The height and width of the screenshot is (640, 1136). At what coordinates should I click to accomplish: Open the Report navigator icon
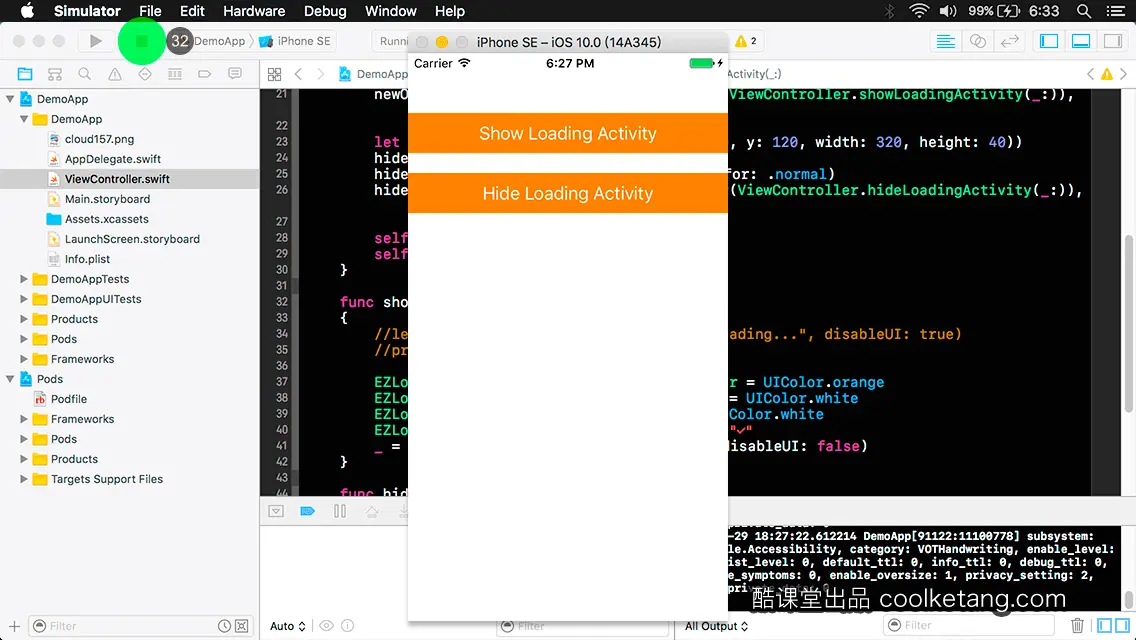pyautogui.click(x=235, y=74)
